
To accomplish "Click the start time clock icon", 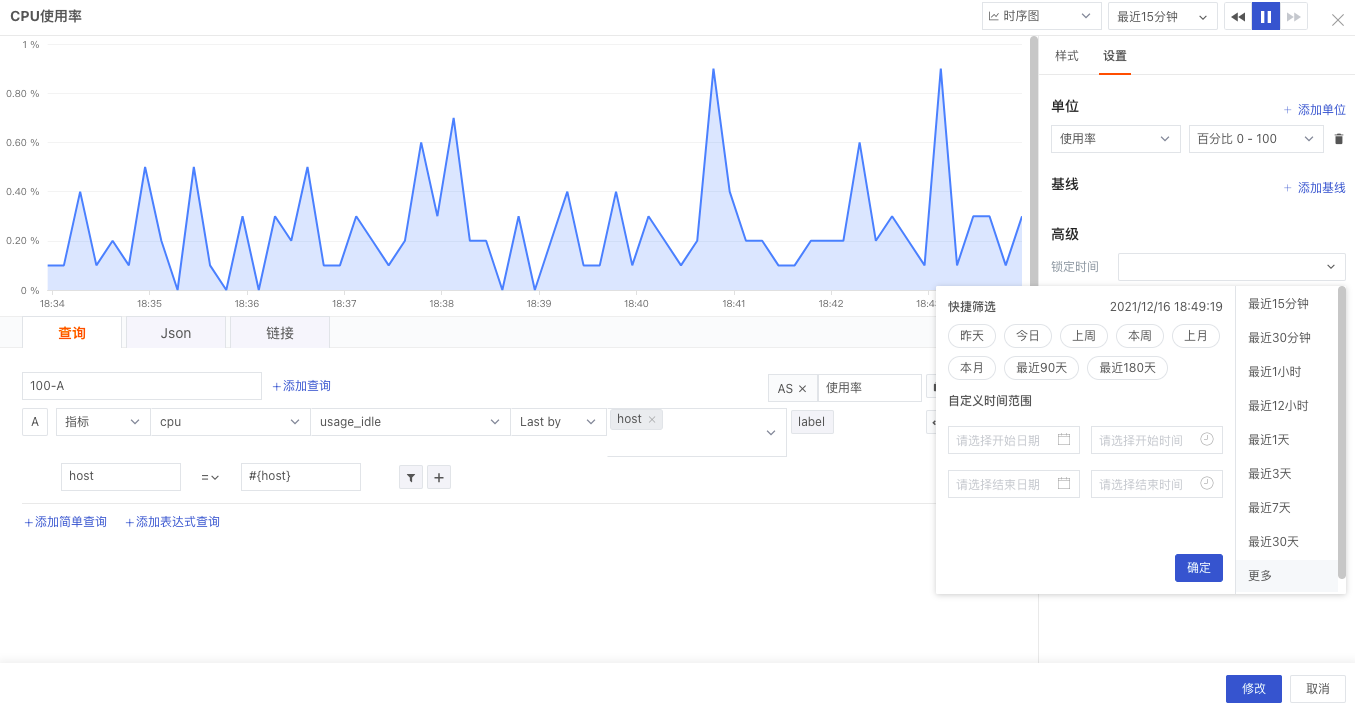I will [x=1207, y=440].
